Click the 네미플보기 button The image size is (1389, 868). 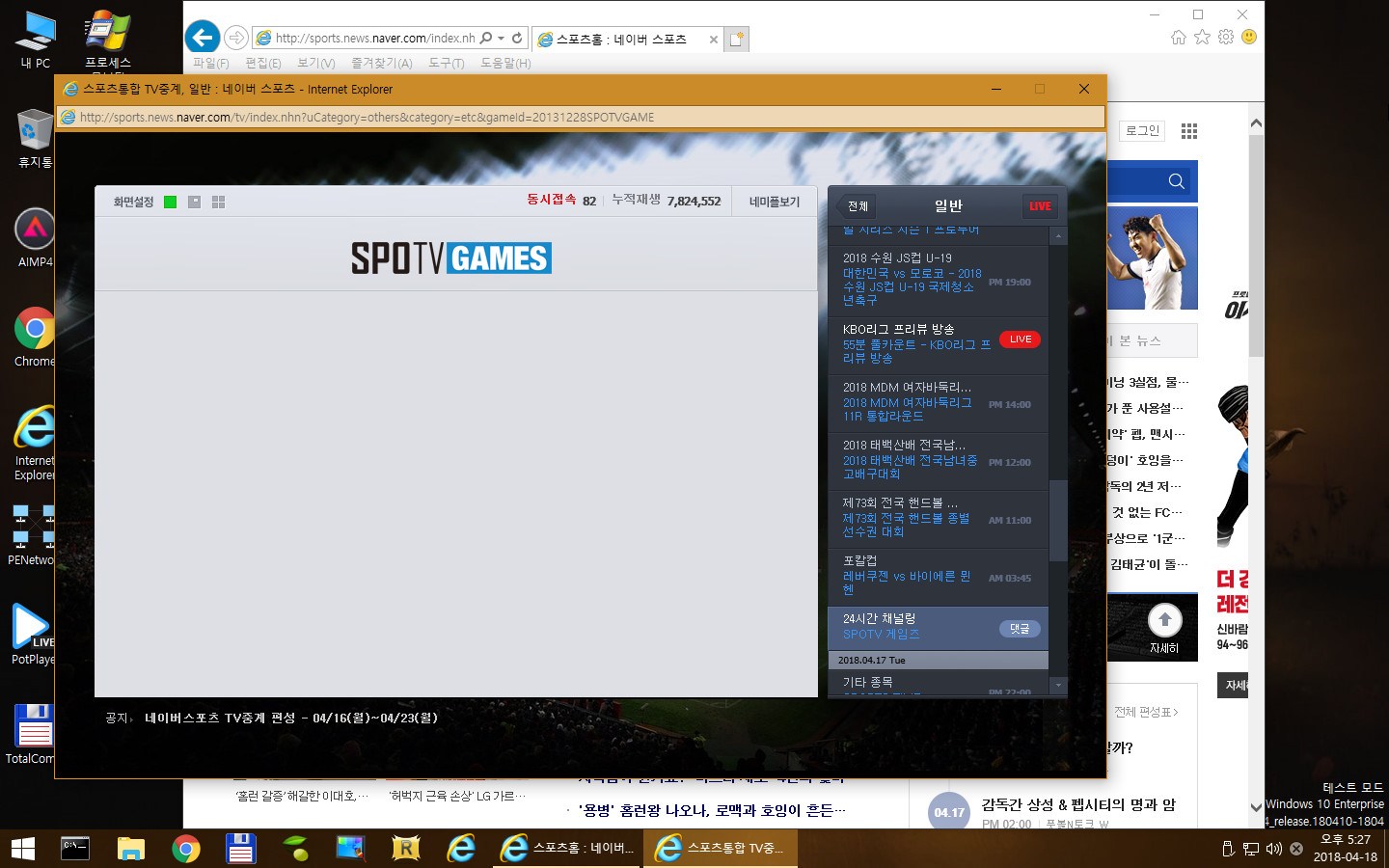775,202
